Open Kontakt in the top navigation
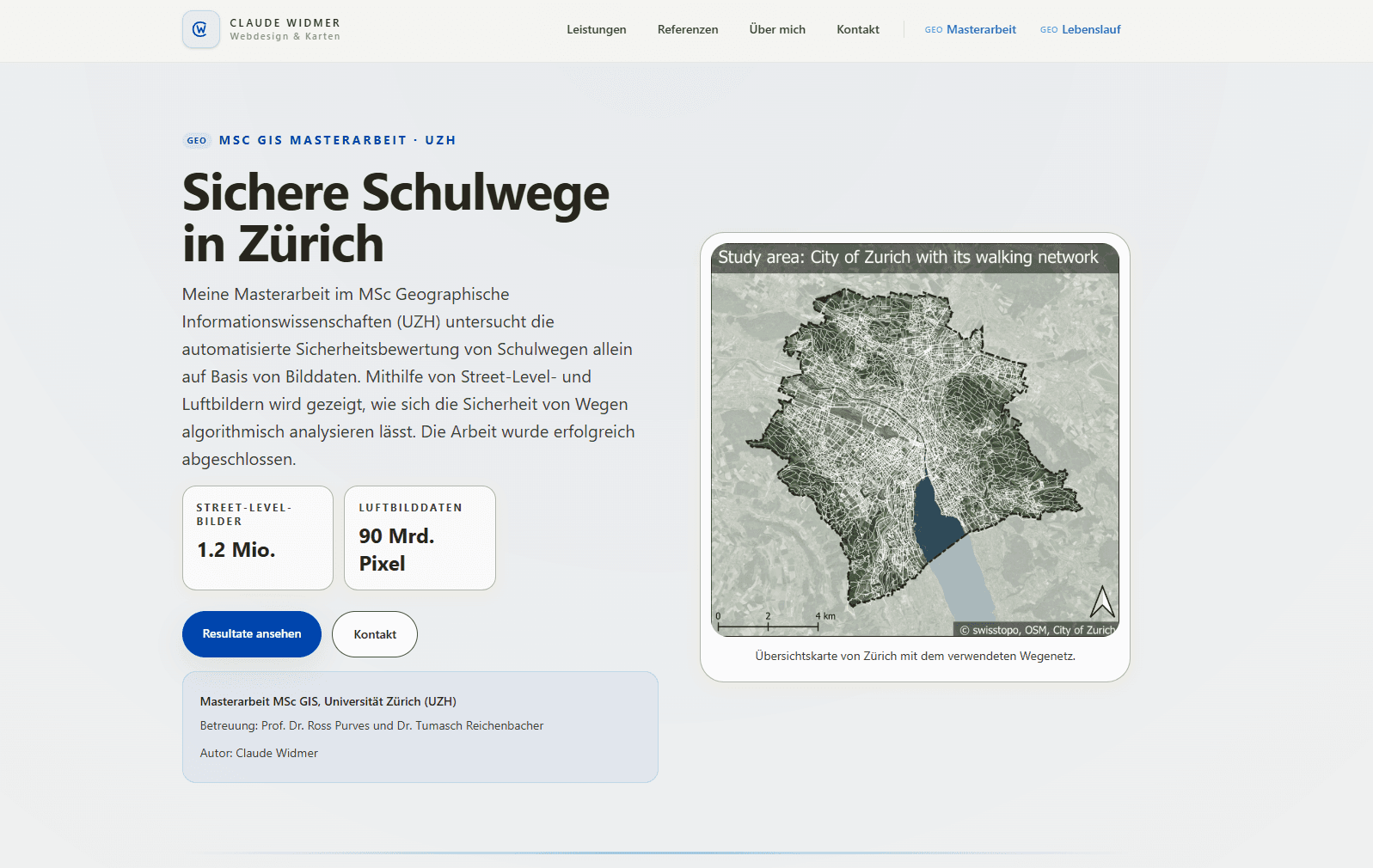 858,29
